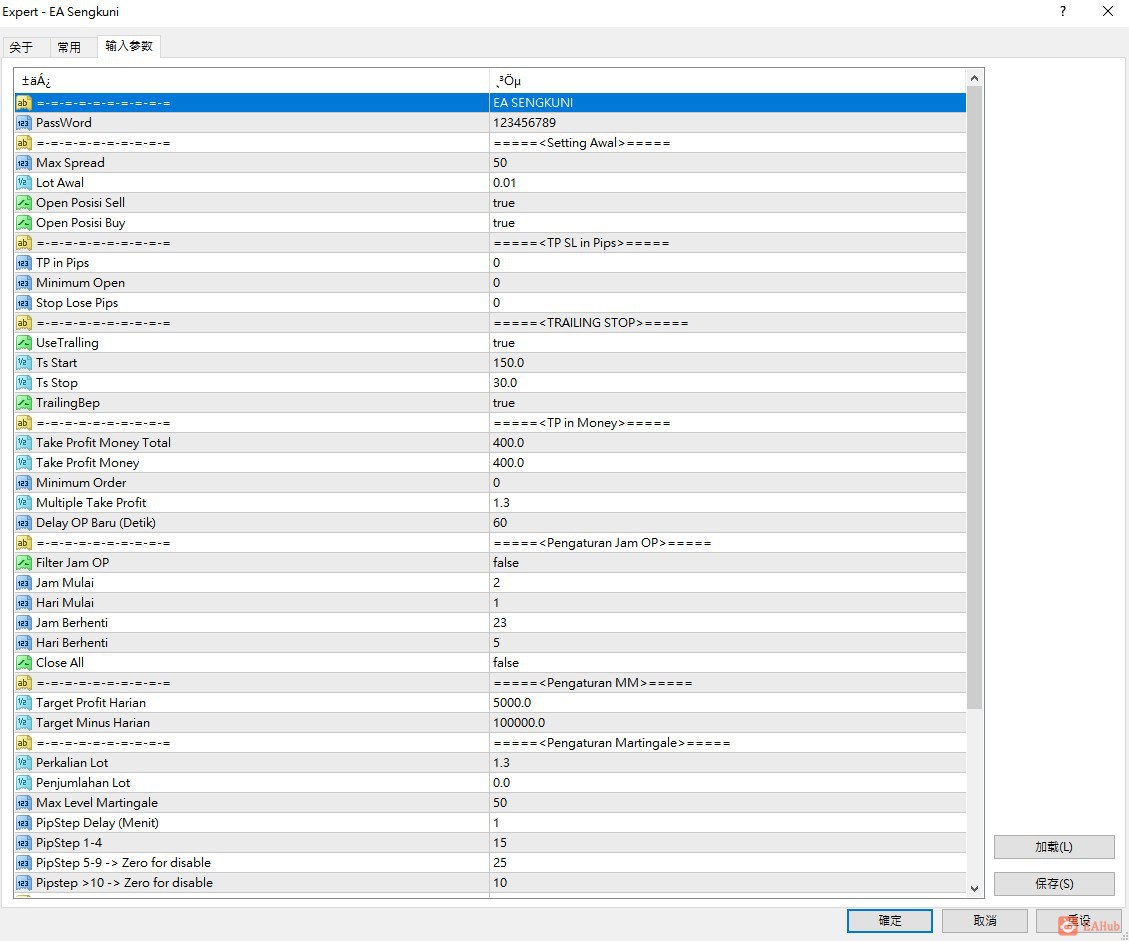
Task: Click the Open Posisi Sell value true
Action: click(x=503, y=203)
